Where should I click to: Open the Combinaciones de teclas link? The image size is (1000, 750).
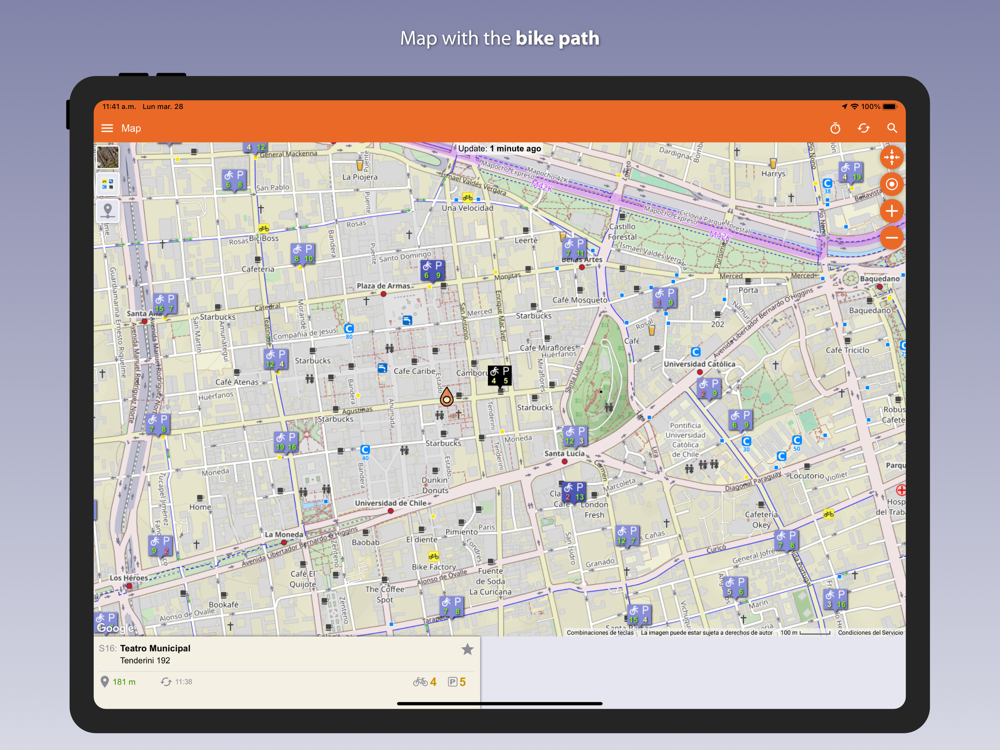point(600,633)
